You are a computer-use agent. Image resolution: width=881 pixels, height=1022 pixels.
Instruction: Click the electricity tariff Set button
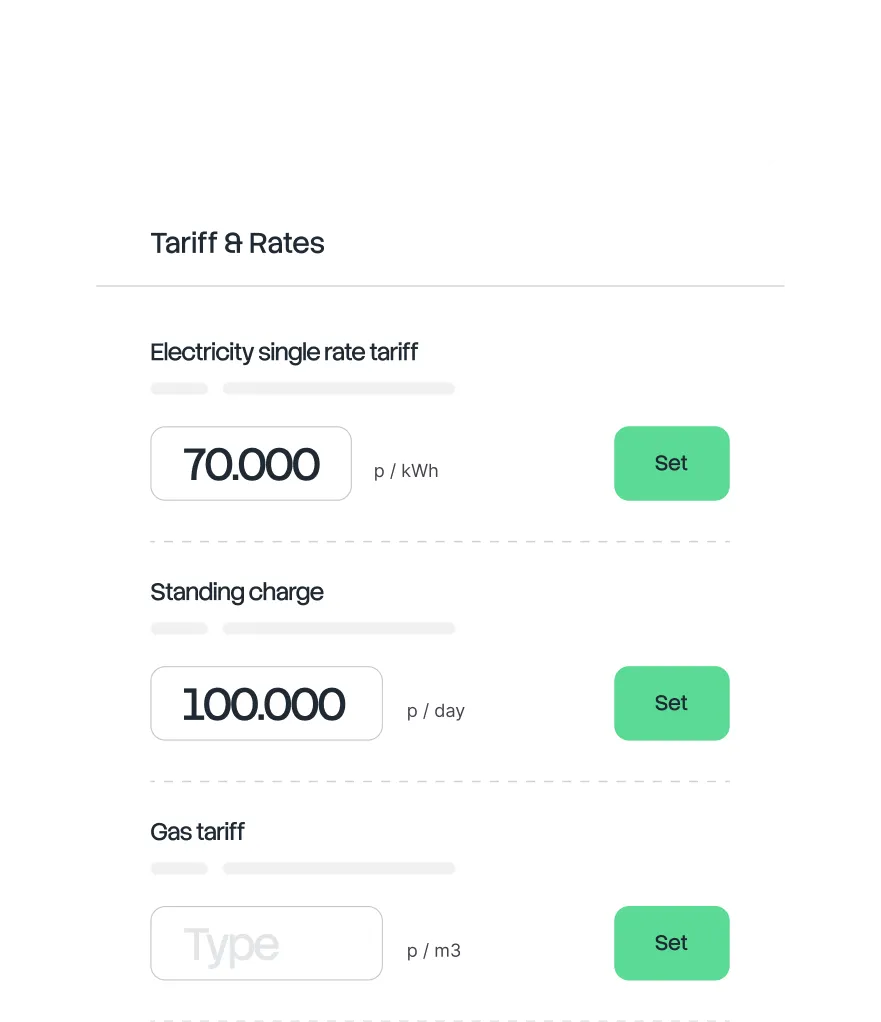pos(671,463)
